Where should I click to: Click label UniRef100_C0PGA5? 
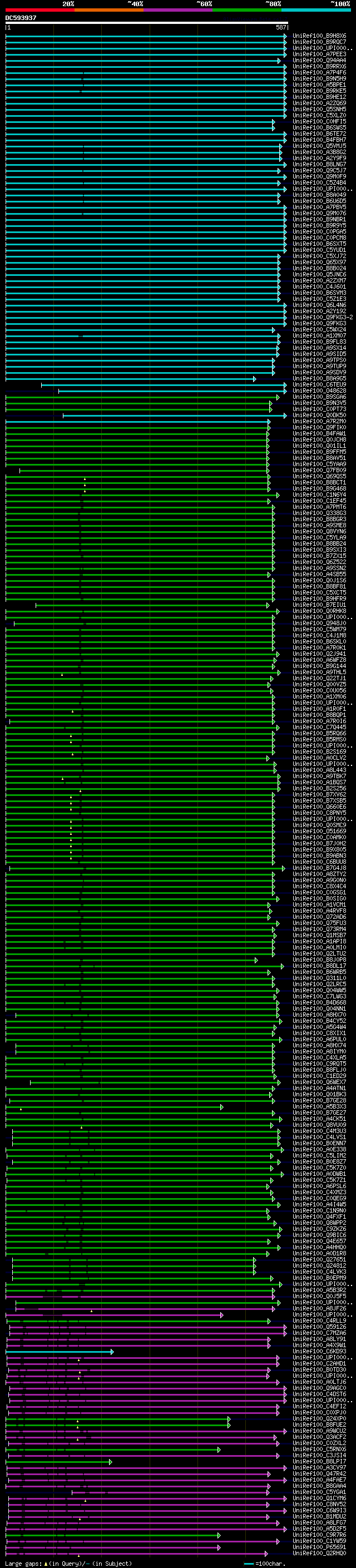click(319, 231)
